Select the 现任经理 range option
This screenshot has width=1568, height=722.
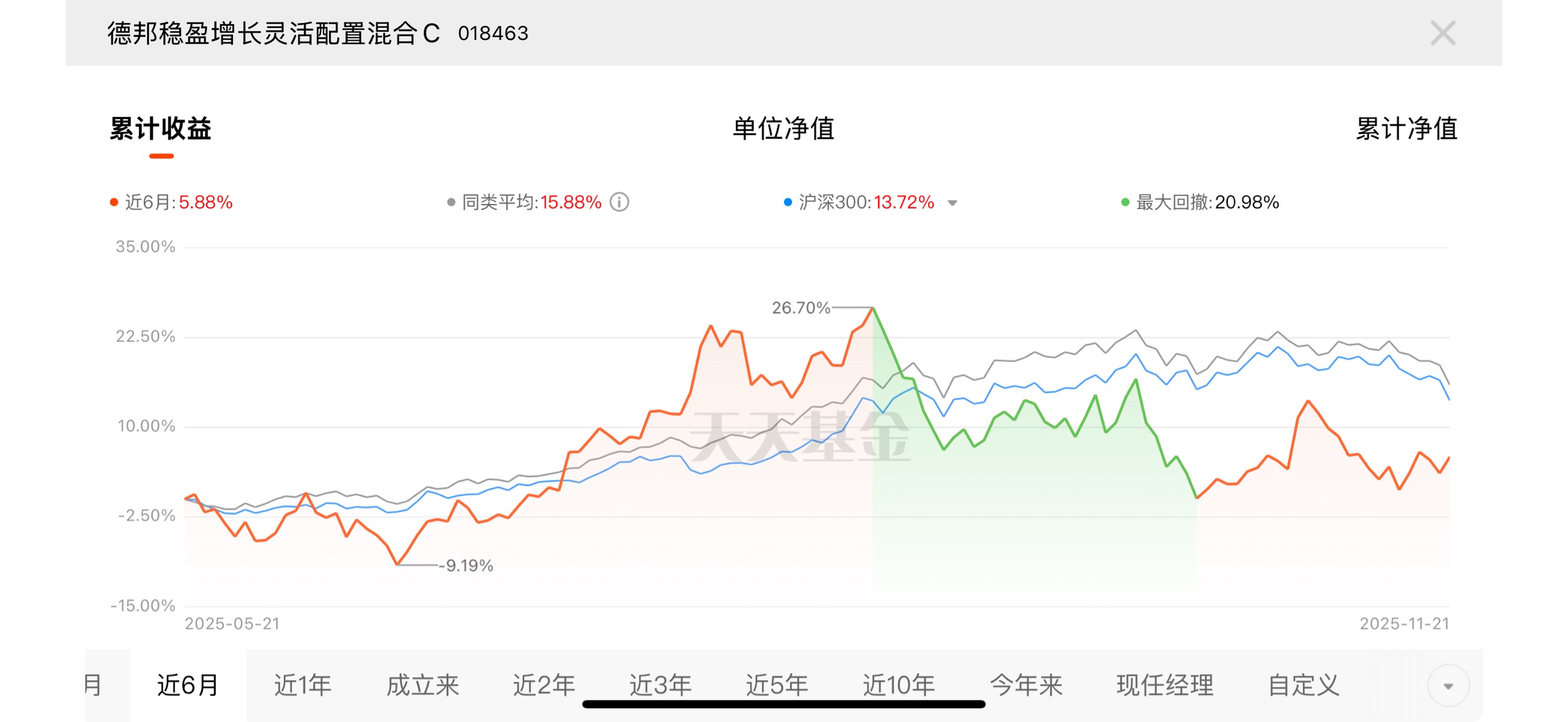1165,685
